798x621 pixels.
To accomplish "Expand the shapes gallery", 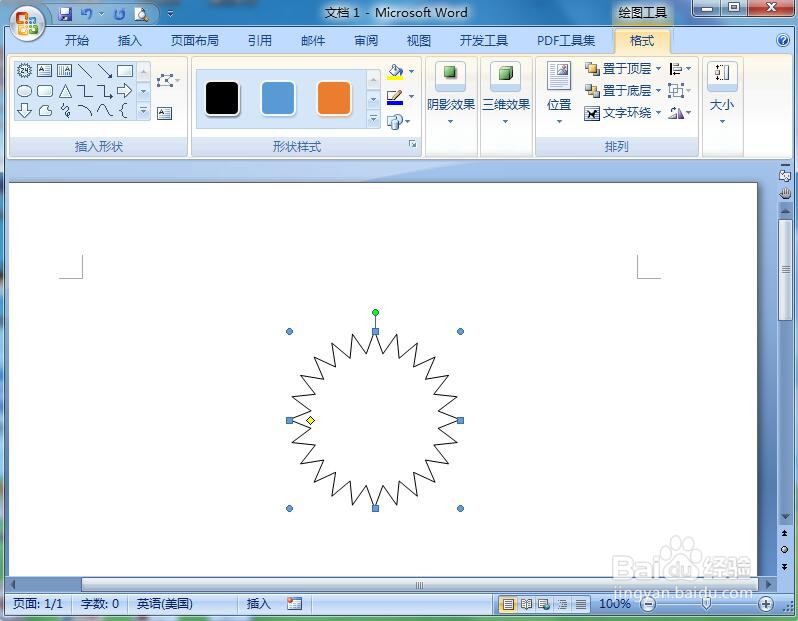I will pos(144,111).
